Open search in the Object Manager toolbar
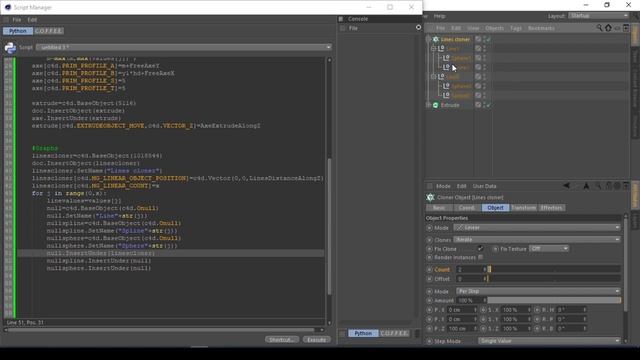This screenshot has height=360, width=640. [x=599, y=28]
